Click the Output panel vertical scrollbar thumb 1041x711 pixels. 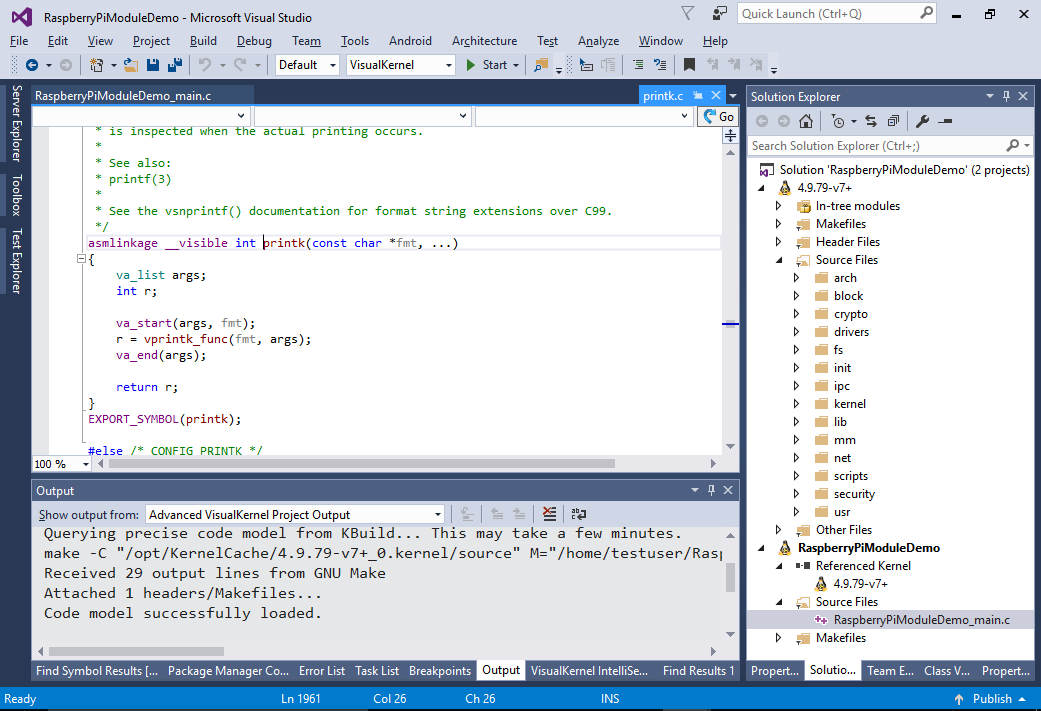(730, 576)
